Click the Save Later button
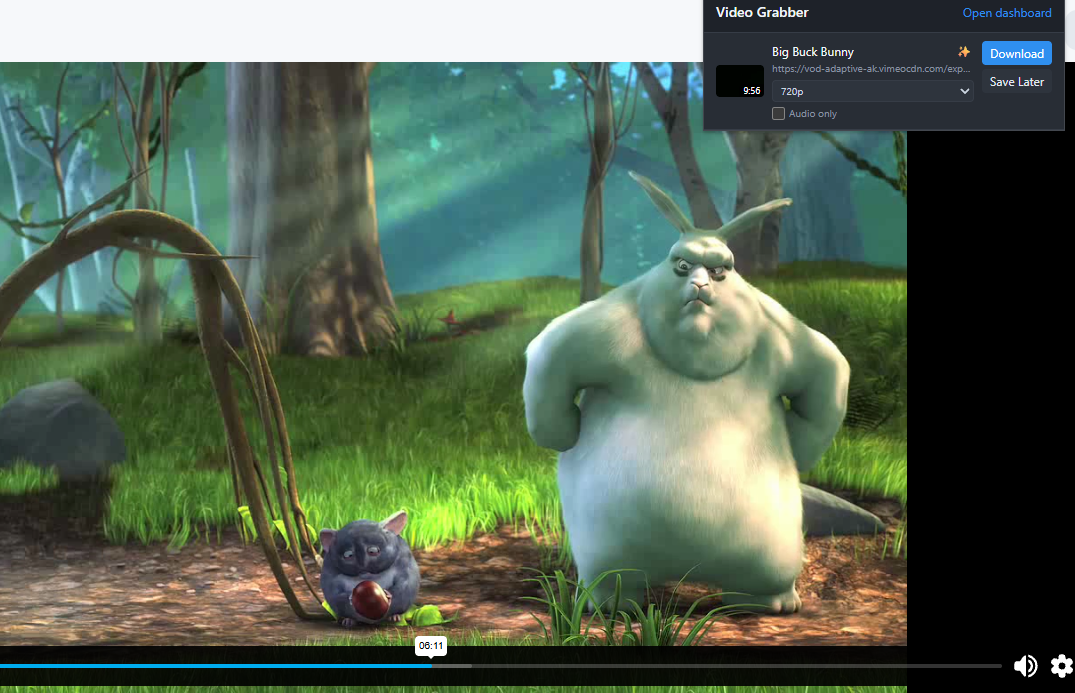Image resolution: width=1075 pixels, height=693 pixels. click(1017, 82)
